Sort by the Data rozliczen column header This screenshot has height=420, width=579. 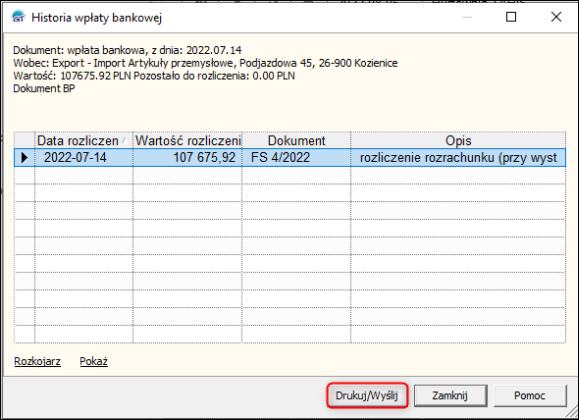point(84,140)
